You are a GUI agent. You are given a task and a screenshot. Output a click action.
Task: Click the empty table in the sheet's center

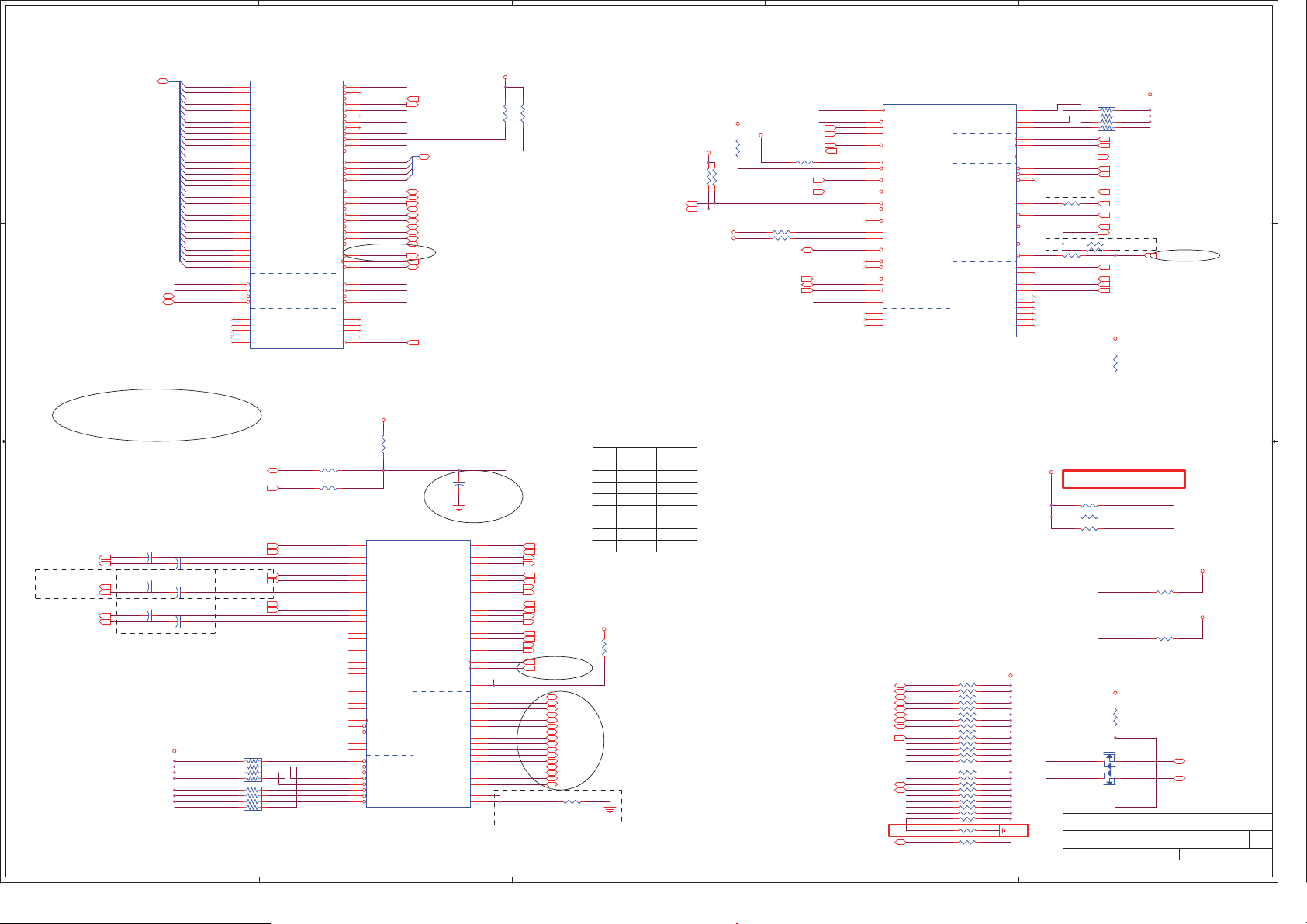[645, 499]
